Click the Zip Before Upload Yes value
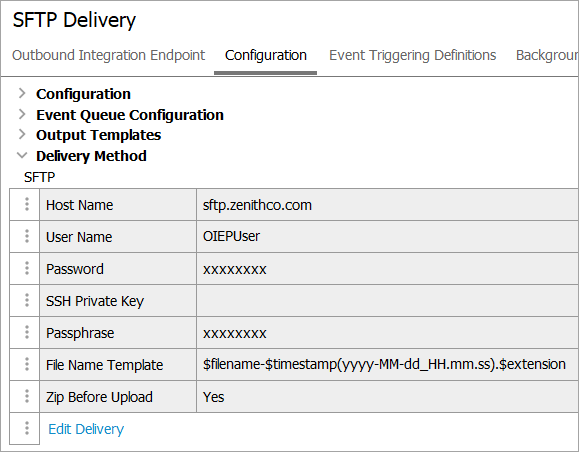 pyautogui.click(x=213, y=397)
